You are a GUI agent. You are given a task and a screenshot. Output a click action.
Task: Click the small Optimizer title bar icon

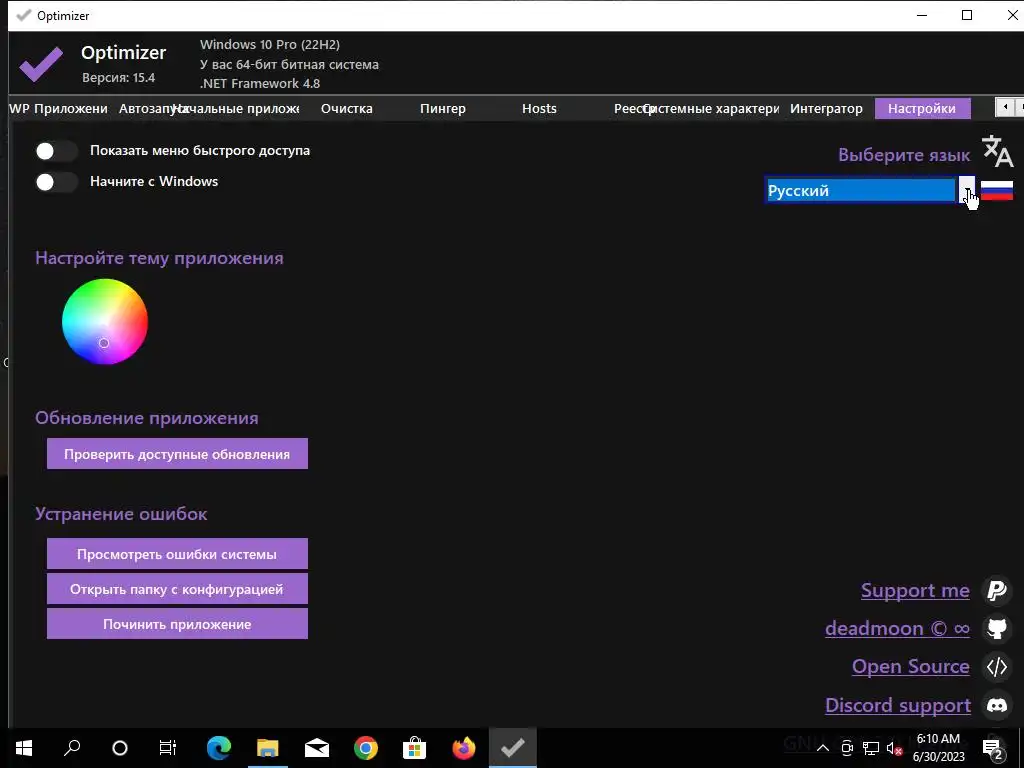point(24,15)
